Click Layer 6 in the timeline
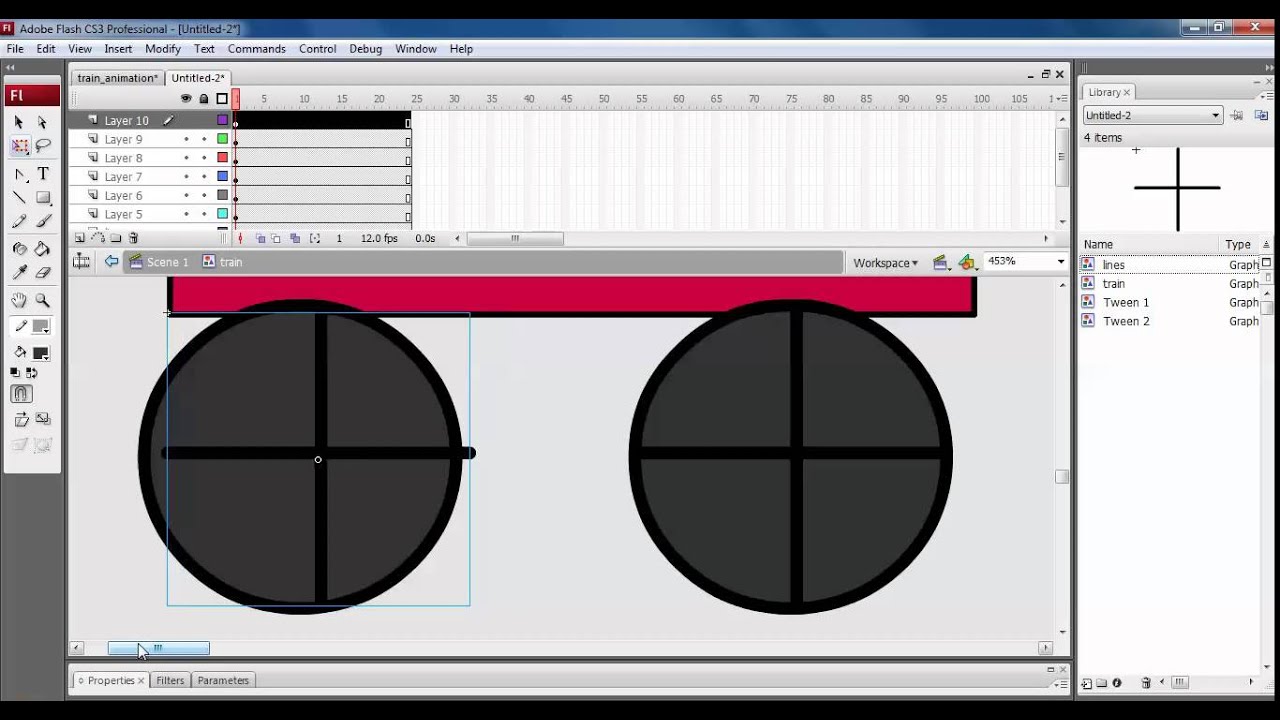 [124, 196]
